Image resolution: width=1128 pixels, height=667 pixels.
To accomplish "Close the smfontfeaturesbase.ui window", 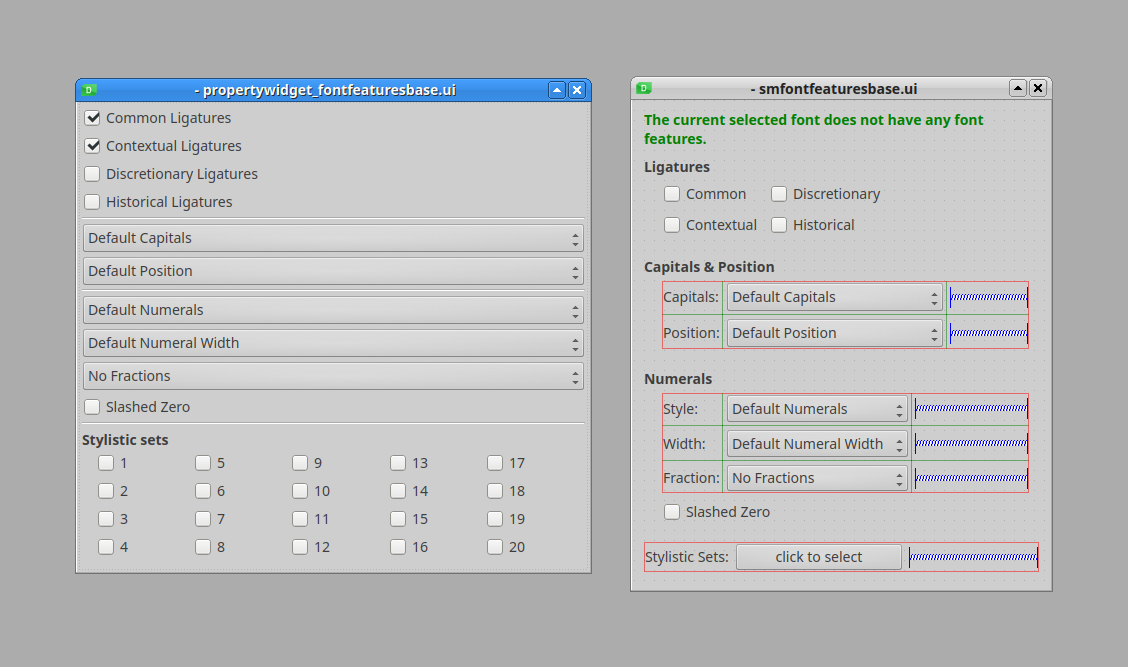I will coord(1038,88).
